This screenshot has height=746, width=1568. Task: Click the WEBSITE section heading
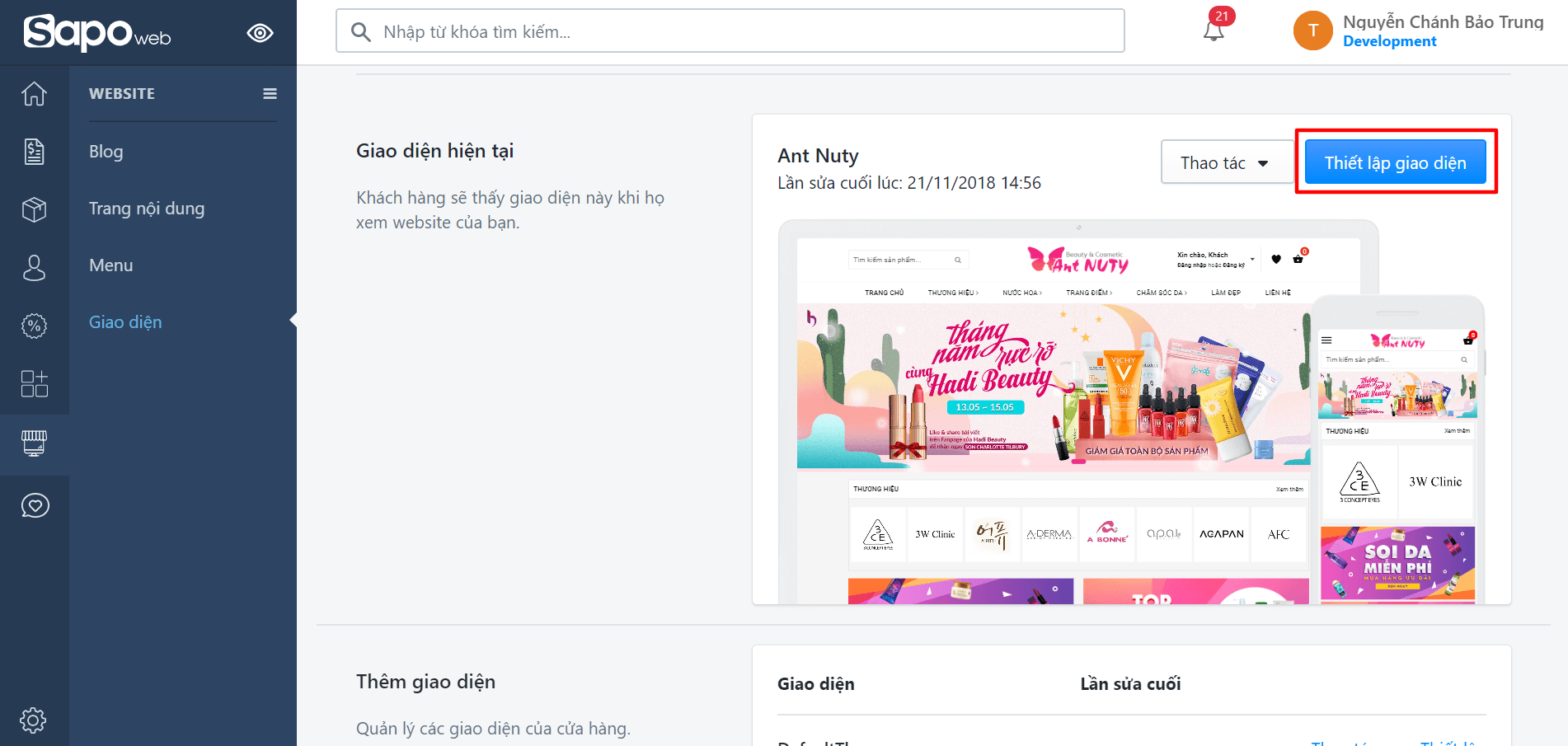(122, 94)
